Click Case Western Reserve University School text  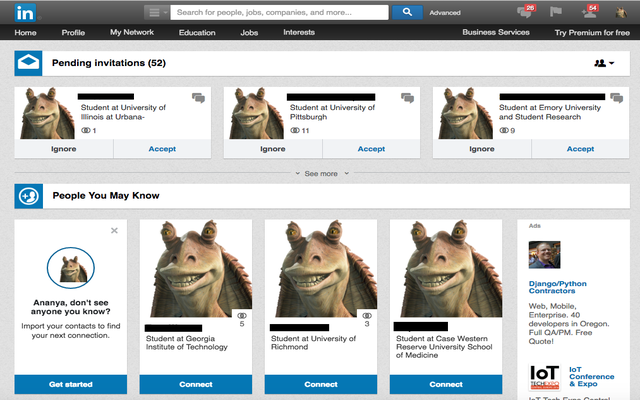coord(444,347)
